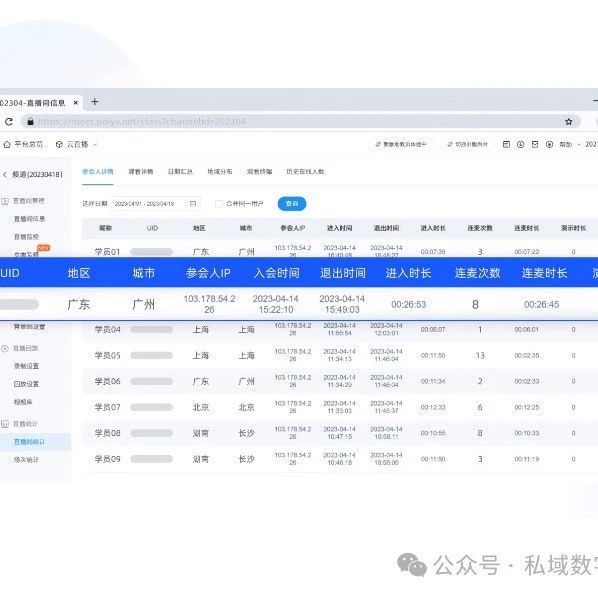Open the sidebar item with NEW badge
This screenshot has height=598, width=598.
[x=26, y=254]
